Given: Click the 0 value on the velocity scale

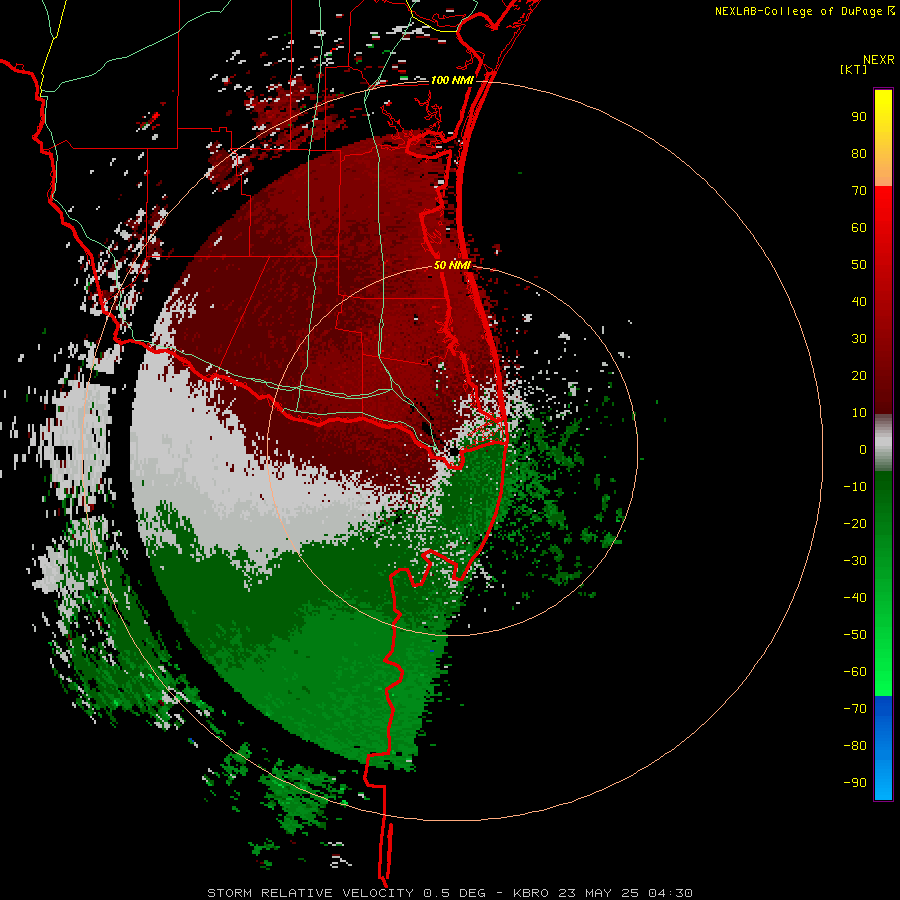Looking at the screenshot, I should point(863,450).
